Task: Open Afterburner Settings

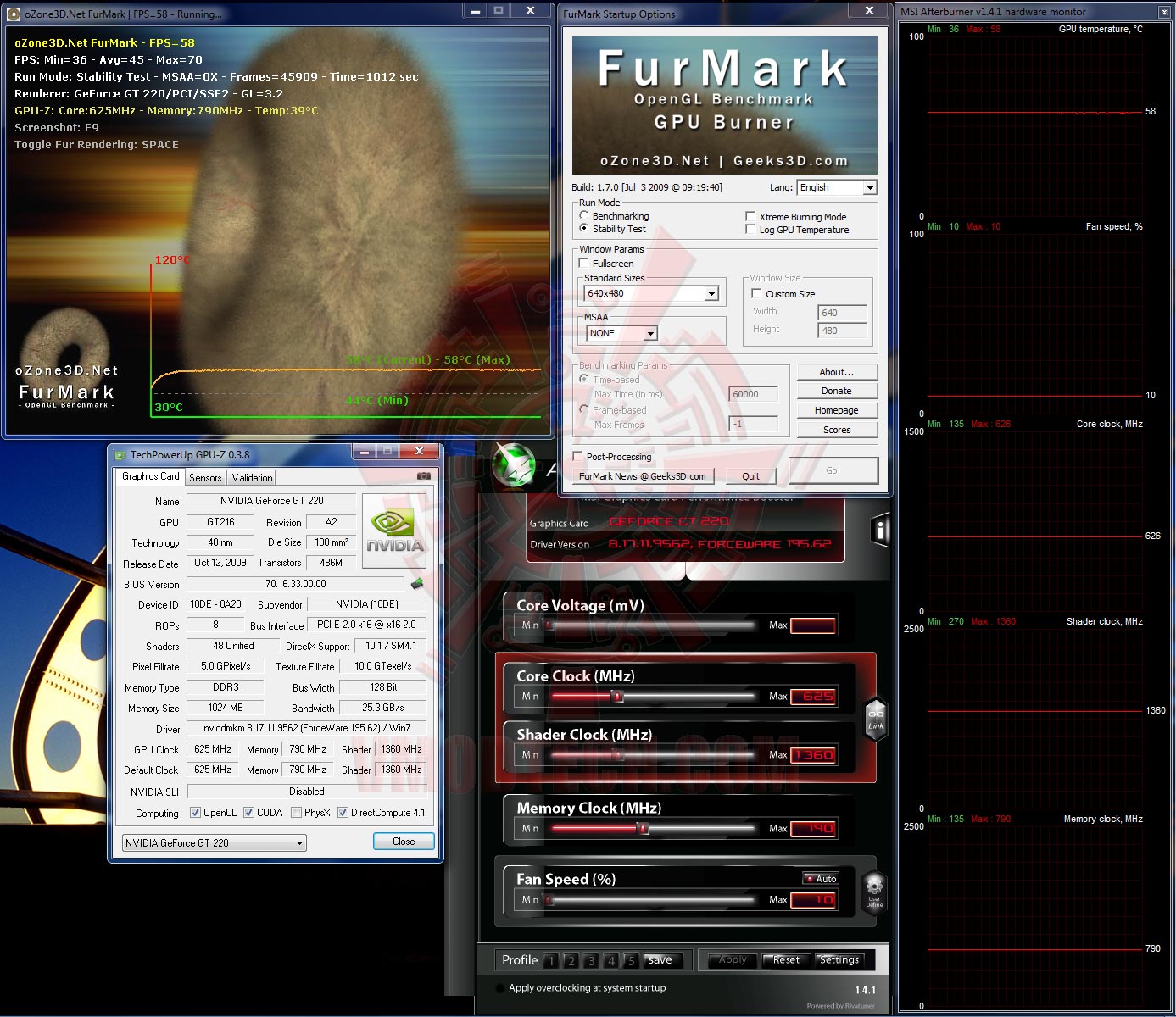Action: click(x=839, y=960)
